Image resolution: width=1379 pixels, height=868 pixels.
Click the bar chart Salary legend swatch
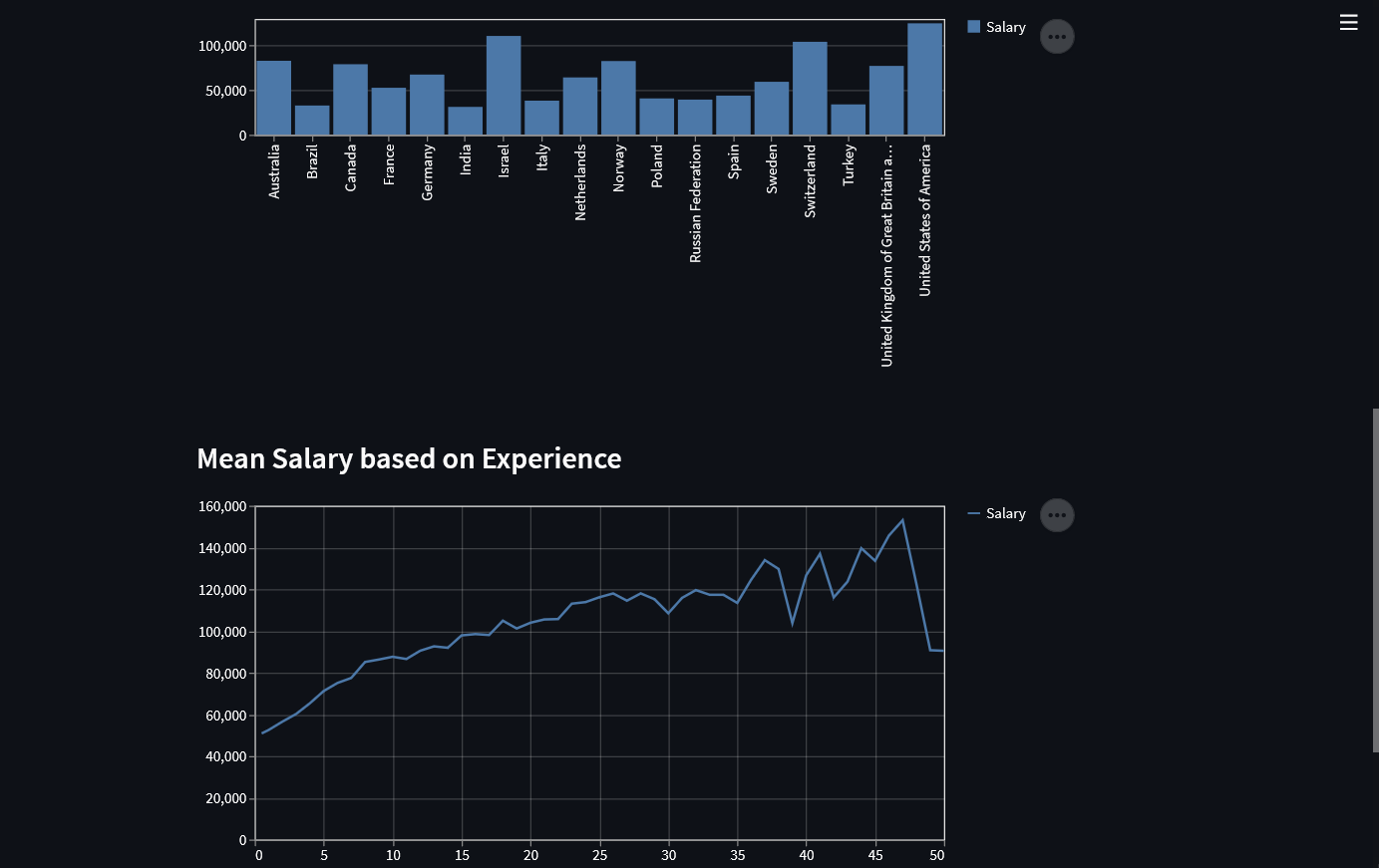click(974, 27)
